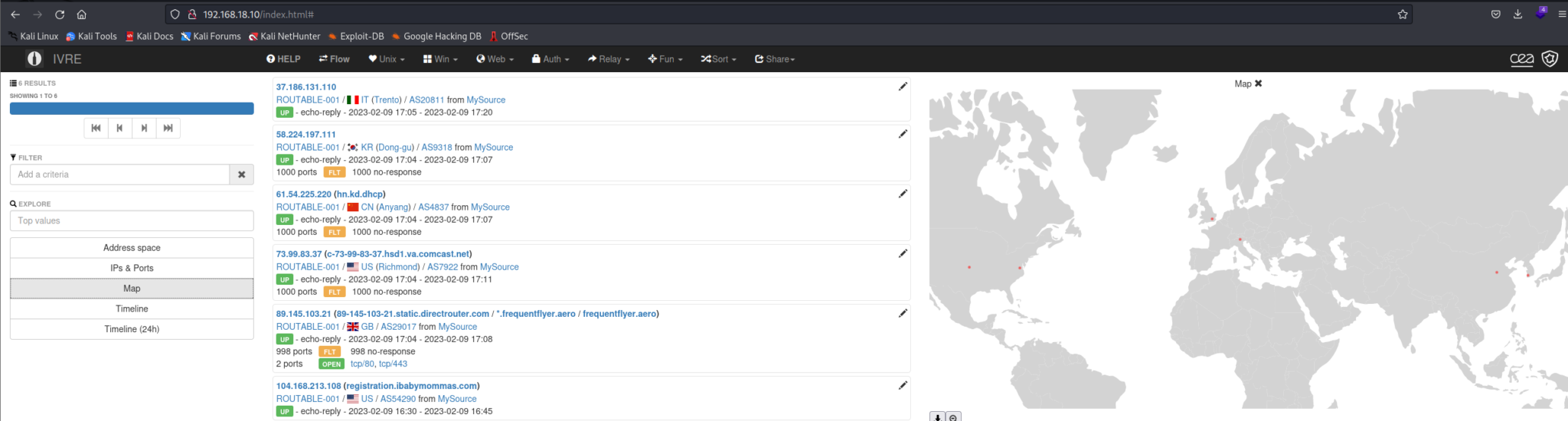Expand the Web dropdown menu
The image size is (1568, 421).
click(x=495, y=59)
